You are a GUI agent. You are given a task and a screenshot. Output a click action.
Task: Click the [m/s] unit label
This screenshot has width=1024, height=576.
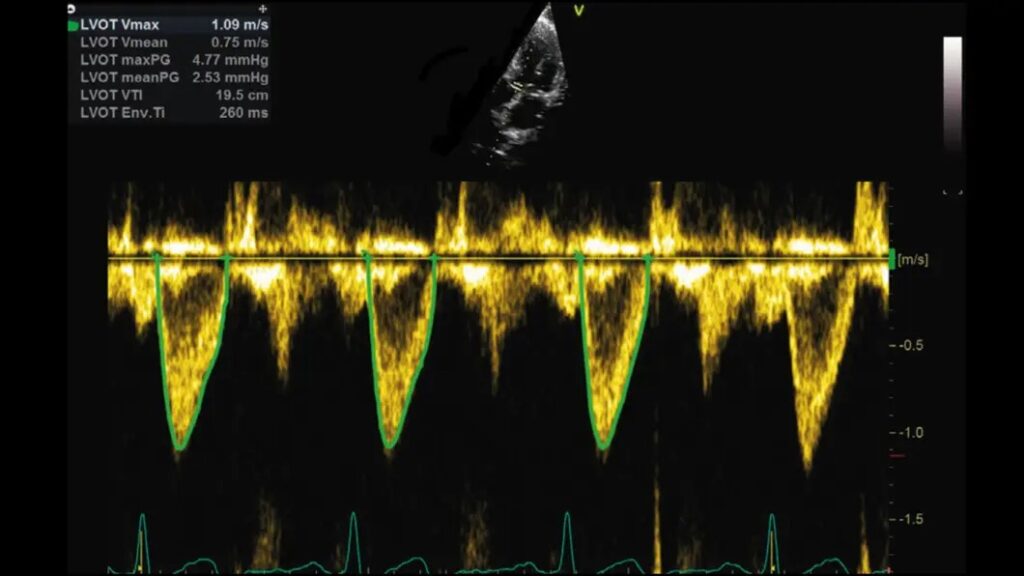pyautogui.click(x=913, y=259)
